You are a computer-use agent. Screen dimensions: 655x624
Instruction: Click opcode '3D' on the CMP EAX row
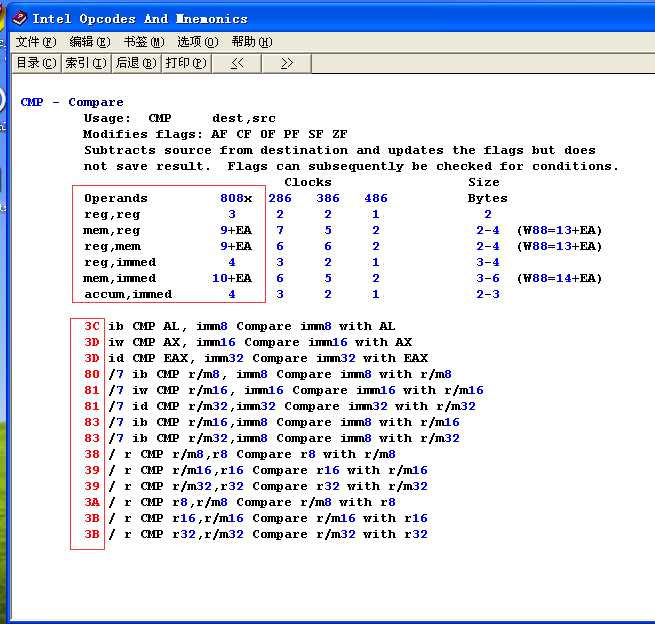[92, 358]
